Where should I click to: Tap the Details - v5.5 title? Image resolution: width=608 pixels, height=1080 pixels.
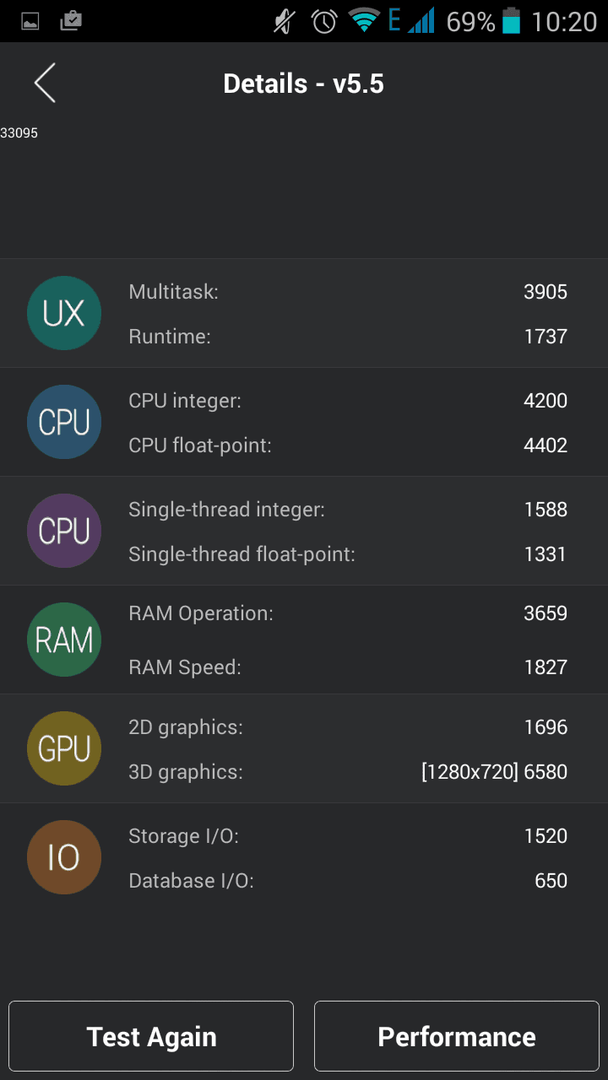tap(303, 84)
